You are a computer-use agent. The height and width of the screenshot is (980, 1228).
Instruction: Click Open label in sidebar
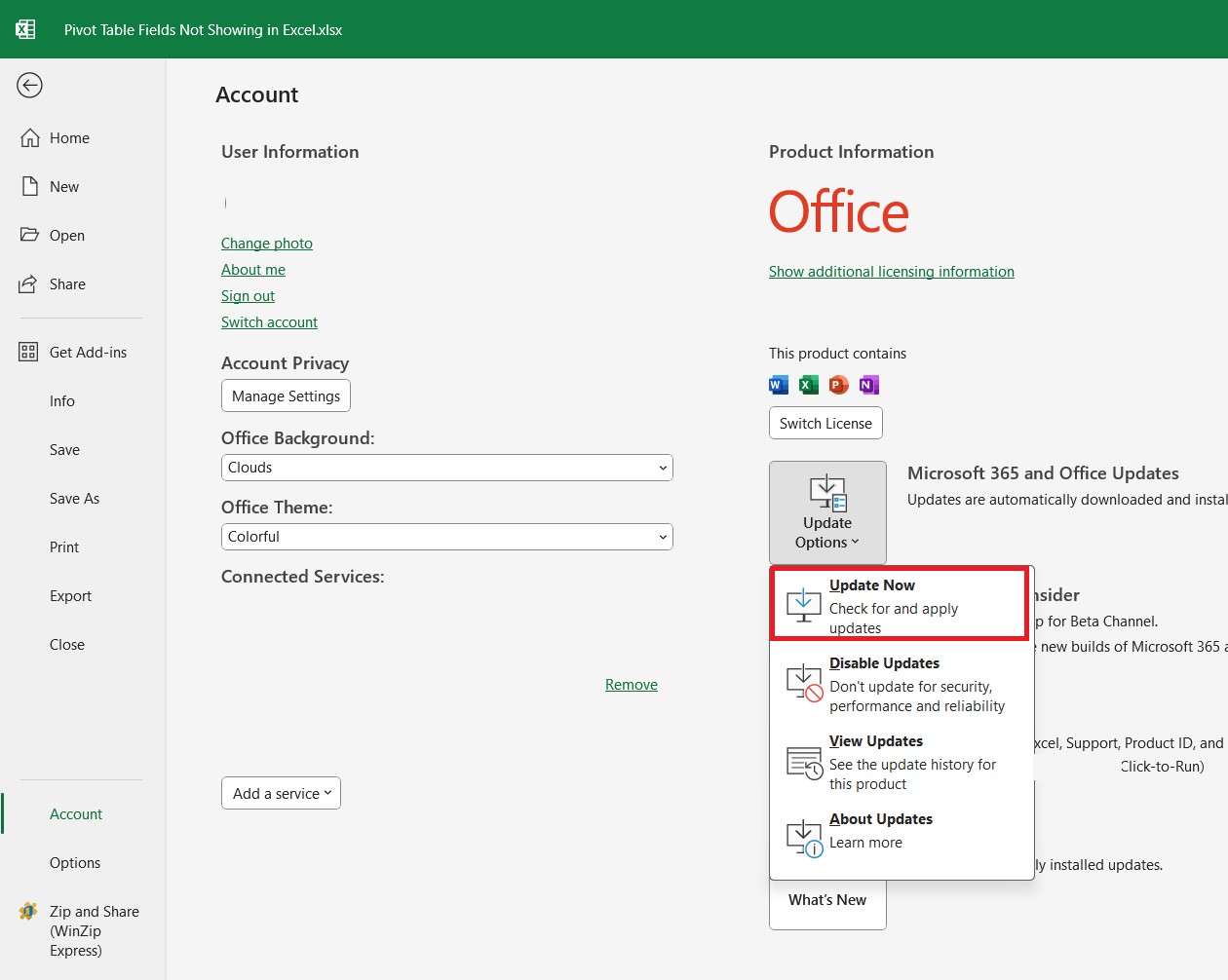pyautogui.click(x=67, y=236)
